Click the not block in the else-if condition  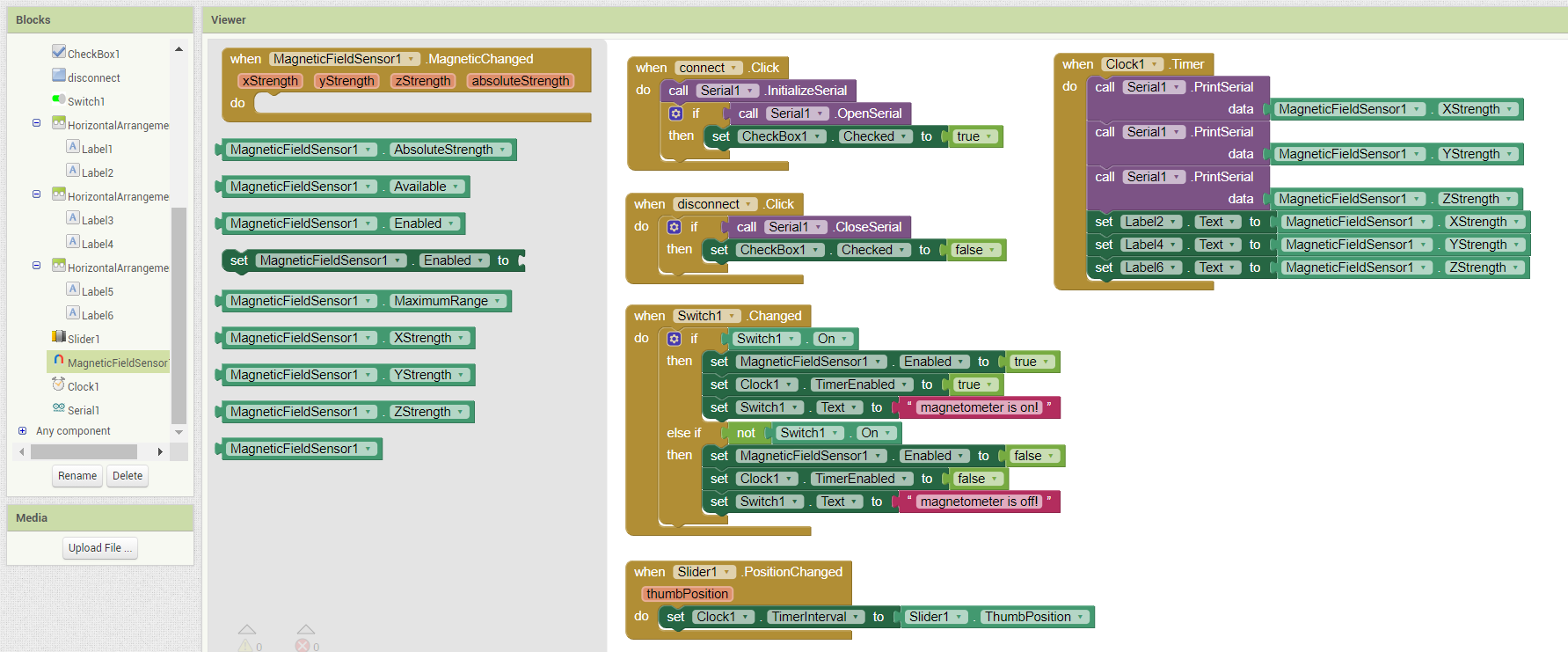point(746,433)
